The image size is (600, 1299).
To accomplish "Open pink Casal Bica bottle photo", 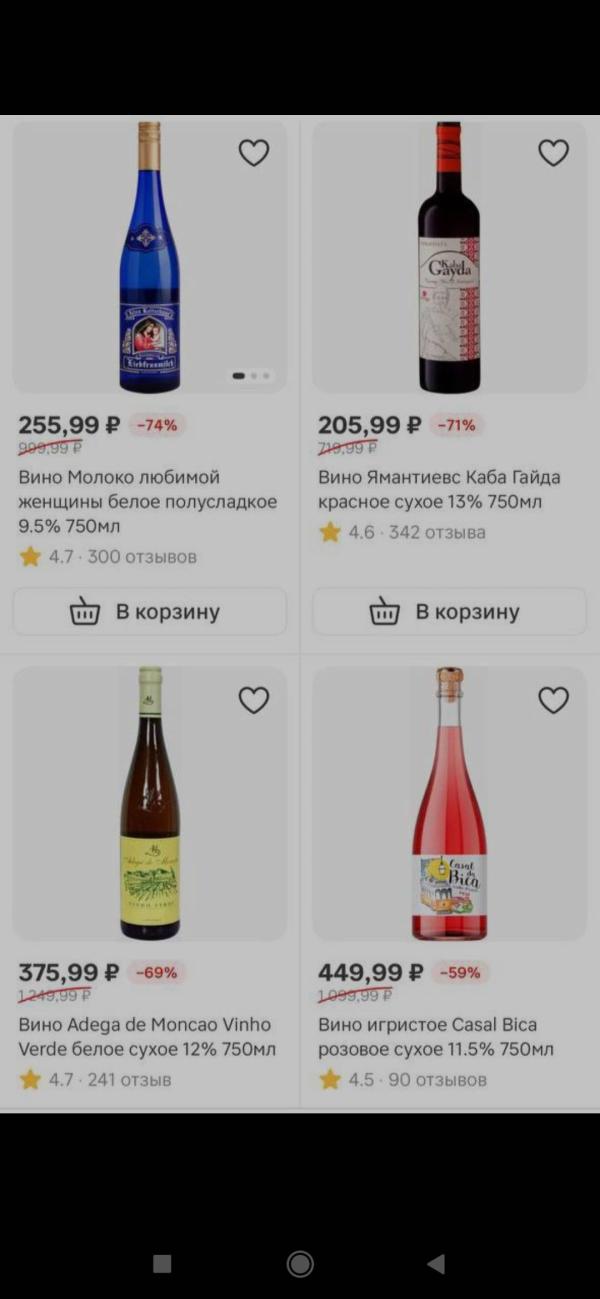I will 449,803.
